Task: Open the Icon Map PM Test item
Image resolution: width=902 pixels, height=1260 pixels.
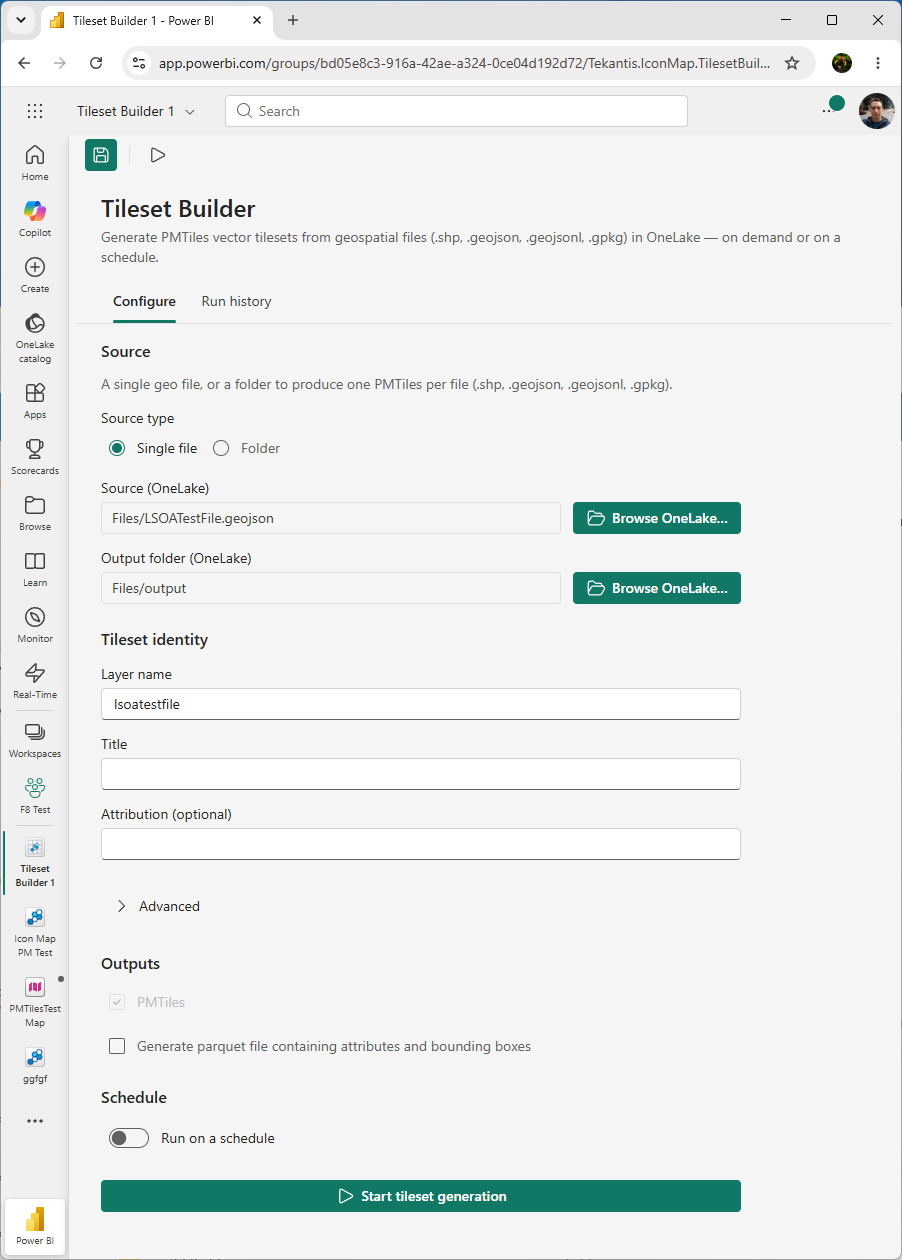Action: click(x=35, y=932)
